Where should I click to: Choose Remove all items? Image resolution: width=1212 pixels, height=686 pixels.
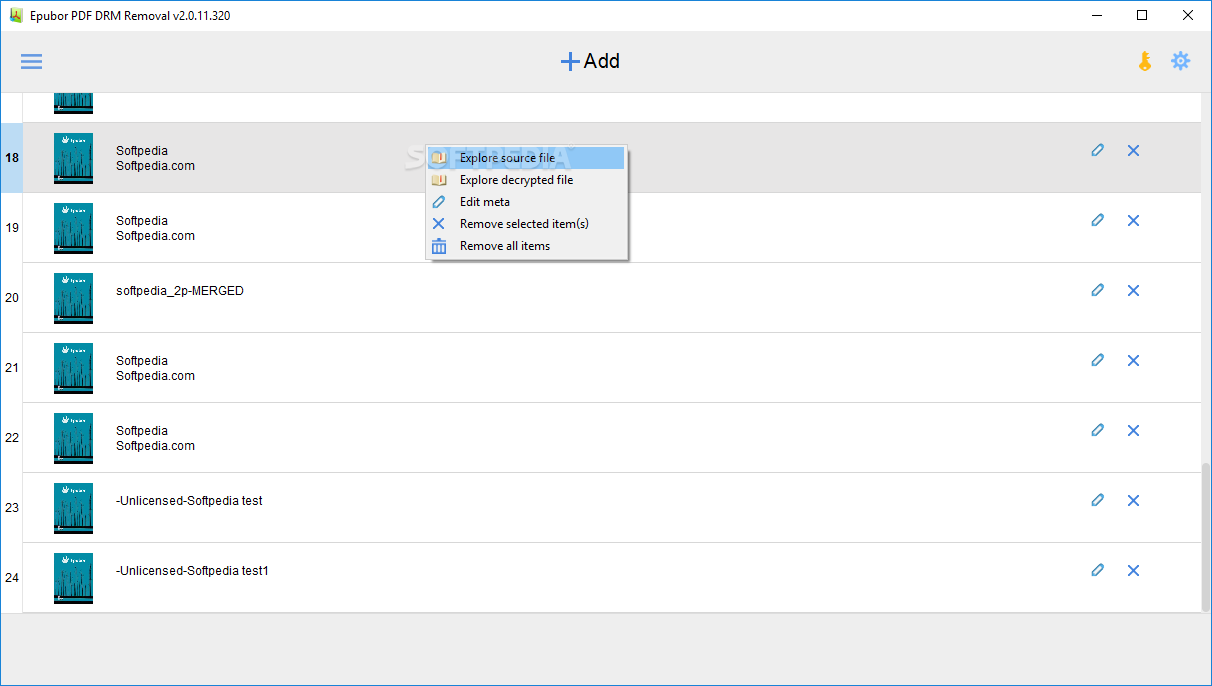[526, 246]
